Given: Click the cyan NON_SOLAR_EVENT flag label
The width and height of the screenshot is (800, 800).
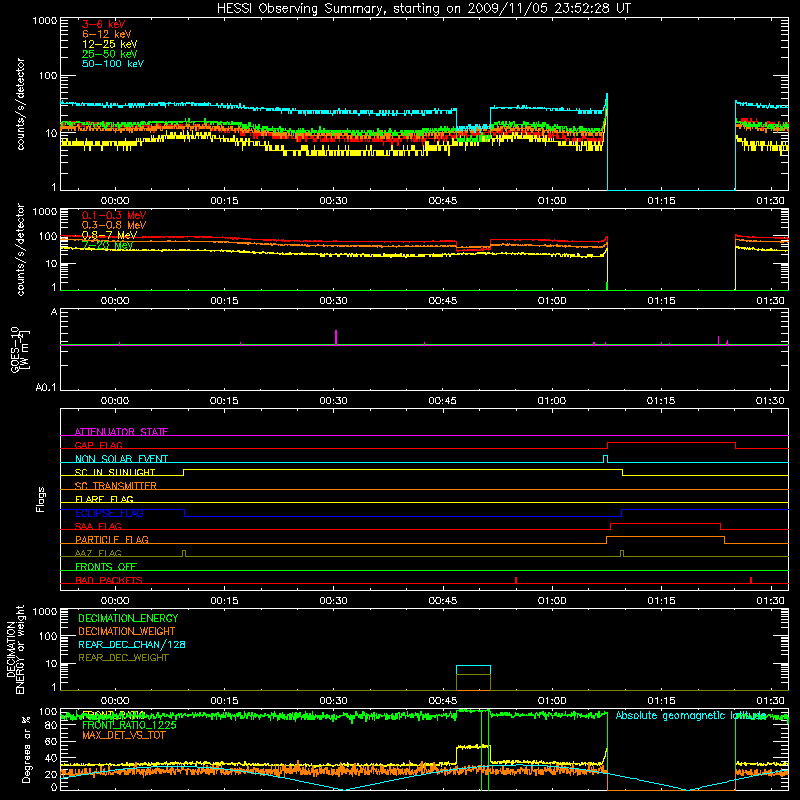Looking at the screenshot, I should (x=121, y=459).
